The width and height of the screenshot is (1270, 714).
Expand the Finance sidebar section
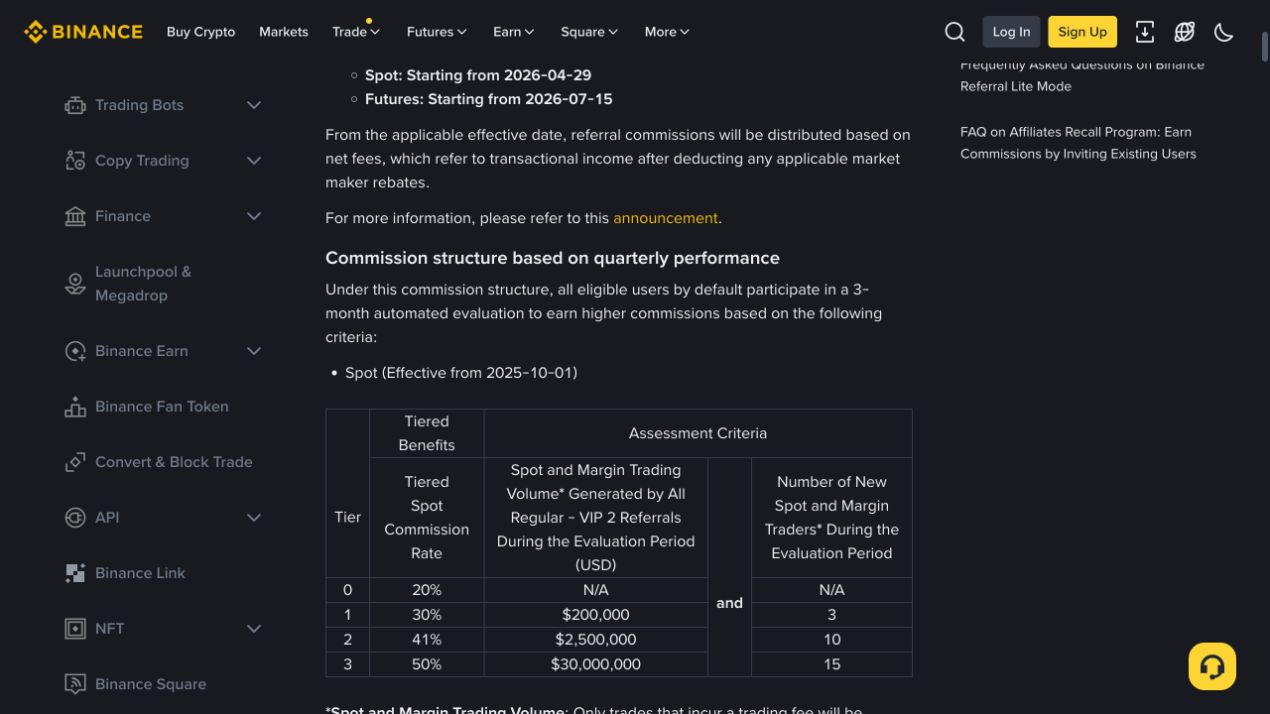(254, 216)
